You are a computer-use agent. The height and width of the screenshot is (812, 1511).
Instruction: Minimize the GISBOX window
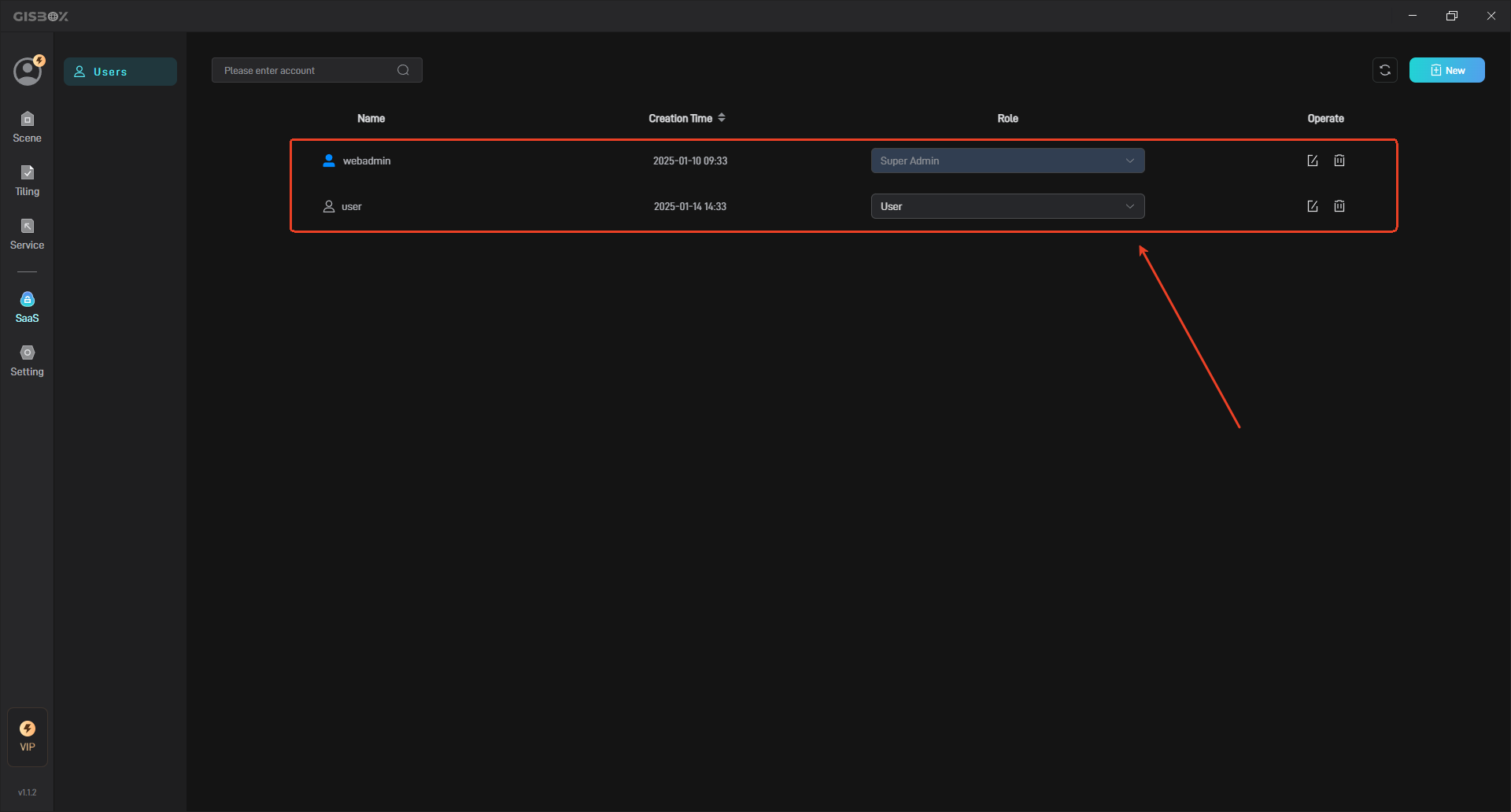1413,16
